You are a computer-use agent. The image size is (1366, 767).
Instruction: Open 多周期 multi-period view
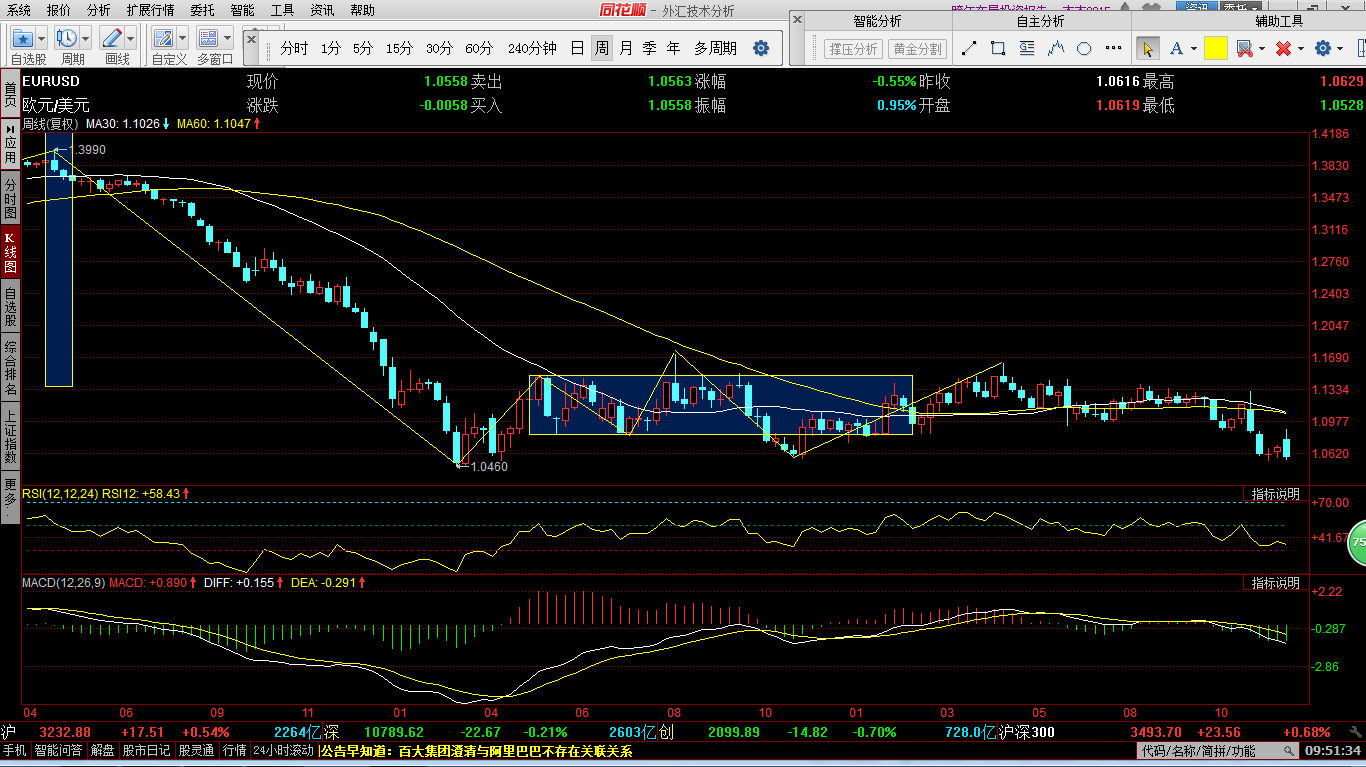coord(716,48)
